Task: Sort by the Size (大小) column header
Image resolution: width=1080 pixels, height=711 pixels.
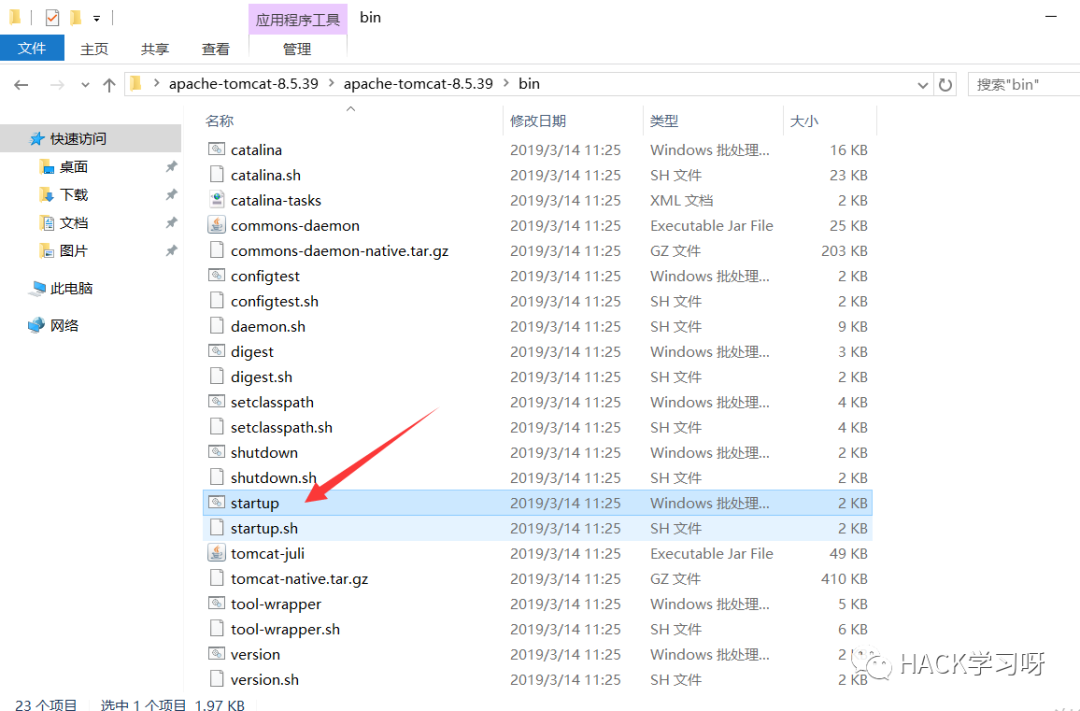Action: (x=804, y=121)
